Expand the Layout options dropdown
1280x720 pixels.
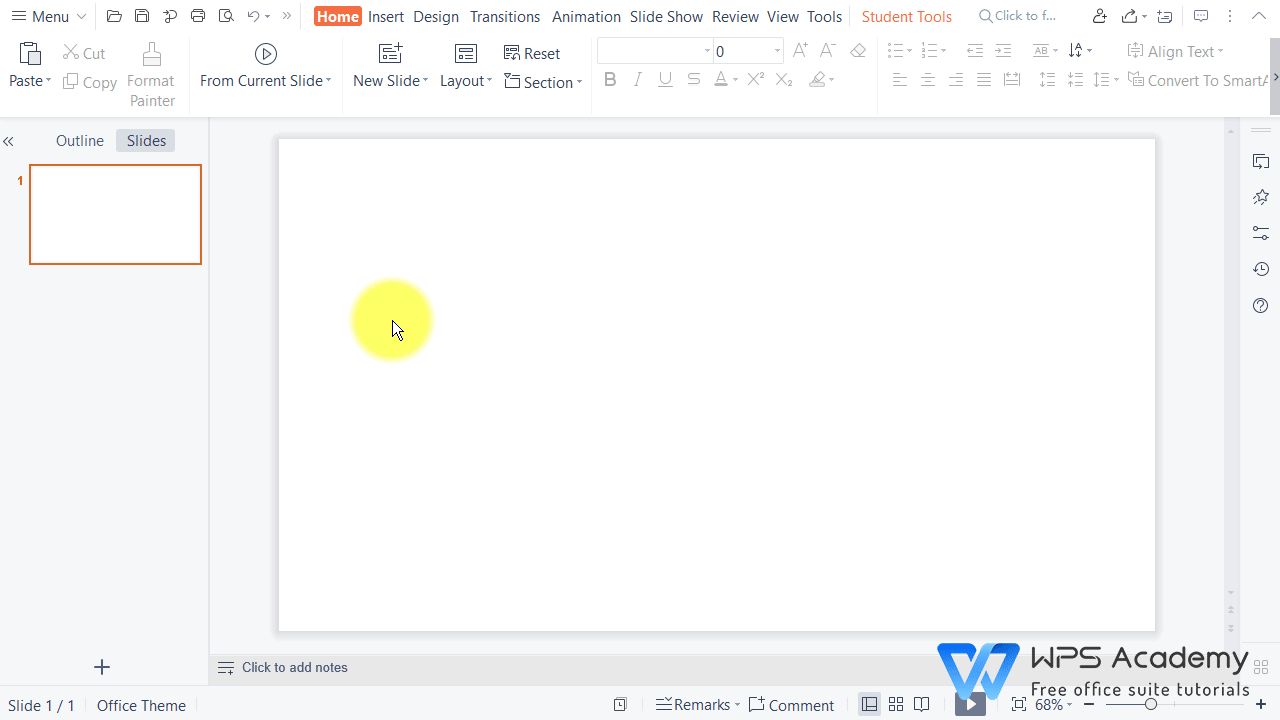[x=487, y=81]
